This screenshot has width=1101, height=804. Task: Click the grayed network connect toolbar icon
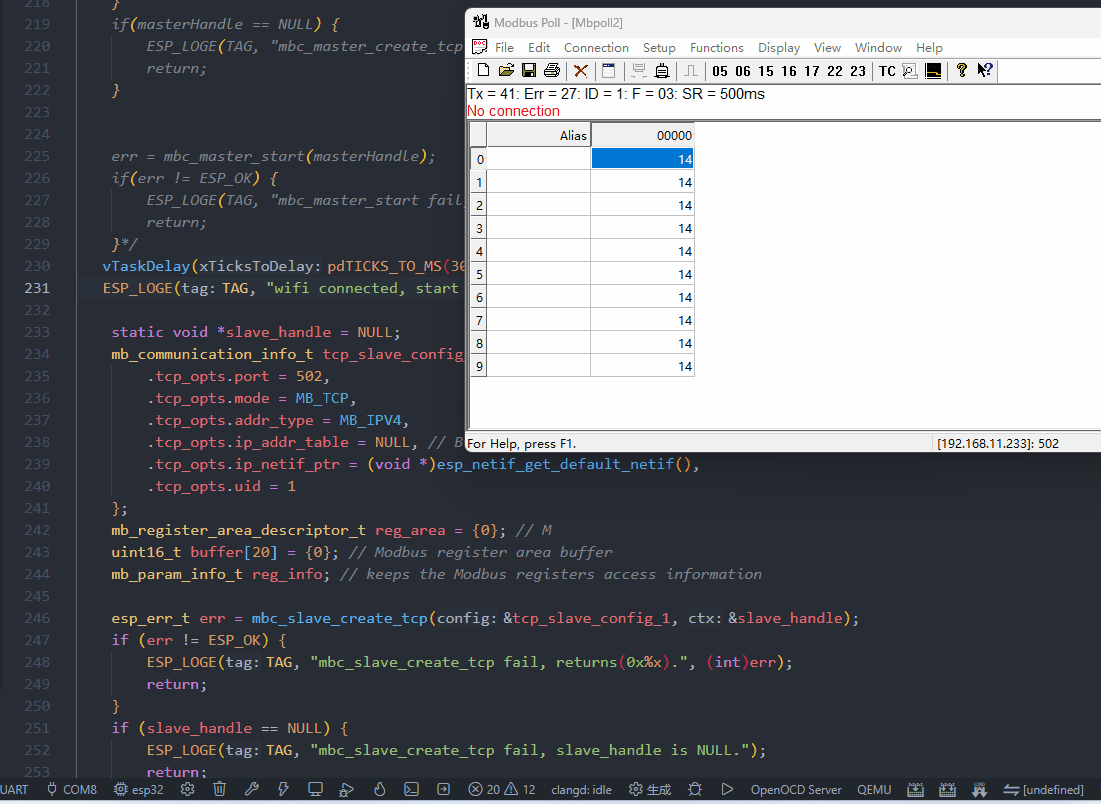[638, 70]
